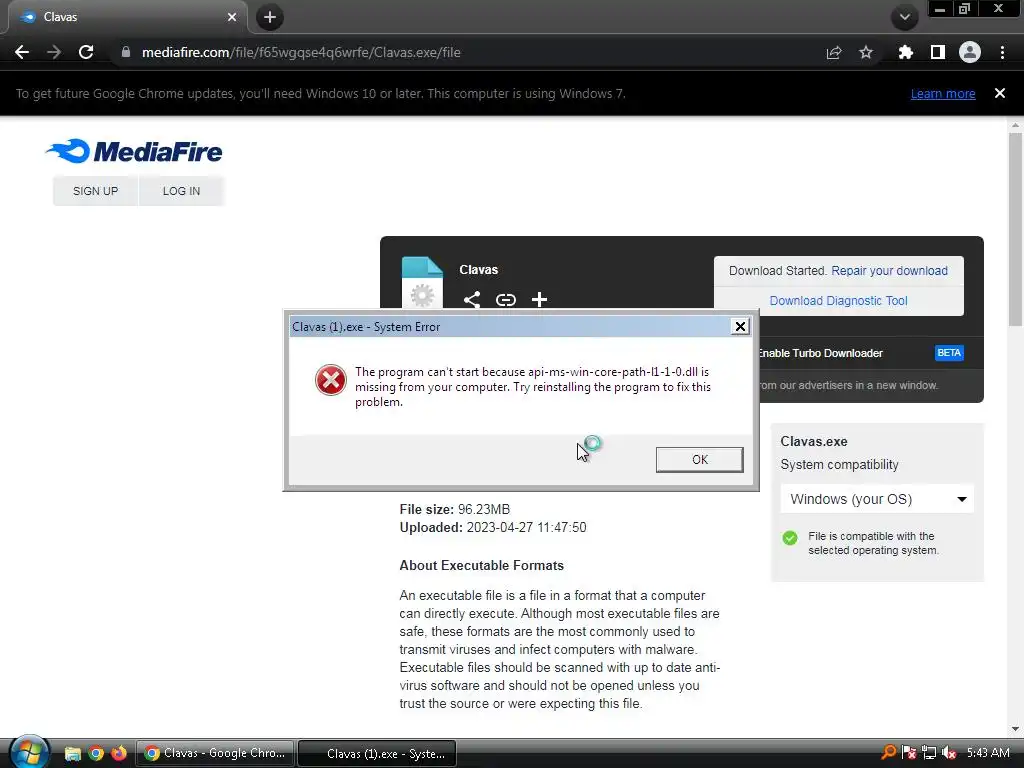
Task: Switch to the Clavas - Google Chrome taskbar button
Action: pos(216,753)
